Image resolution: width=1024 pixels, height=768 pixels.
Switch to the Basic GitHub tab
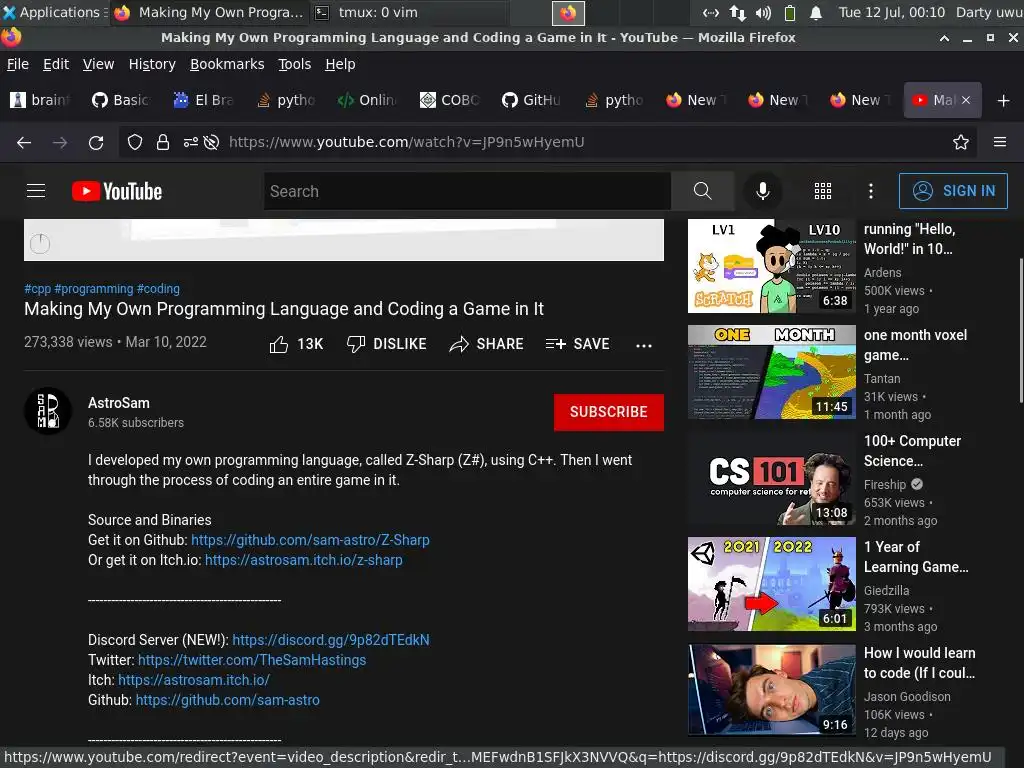(121, 100)
